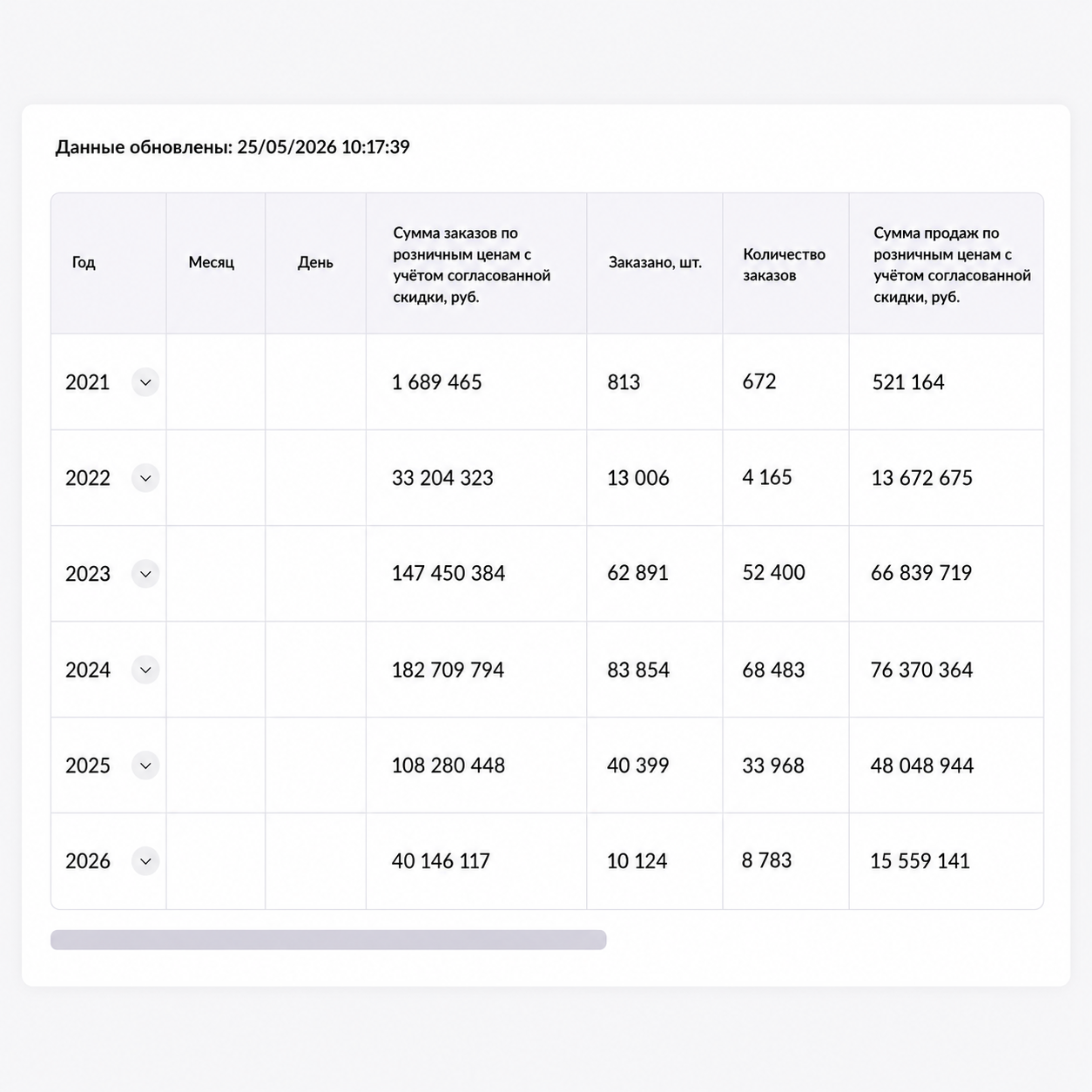Click the 33 968 orders count cell

[773, 765]
